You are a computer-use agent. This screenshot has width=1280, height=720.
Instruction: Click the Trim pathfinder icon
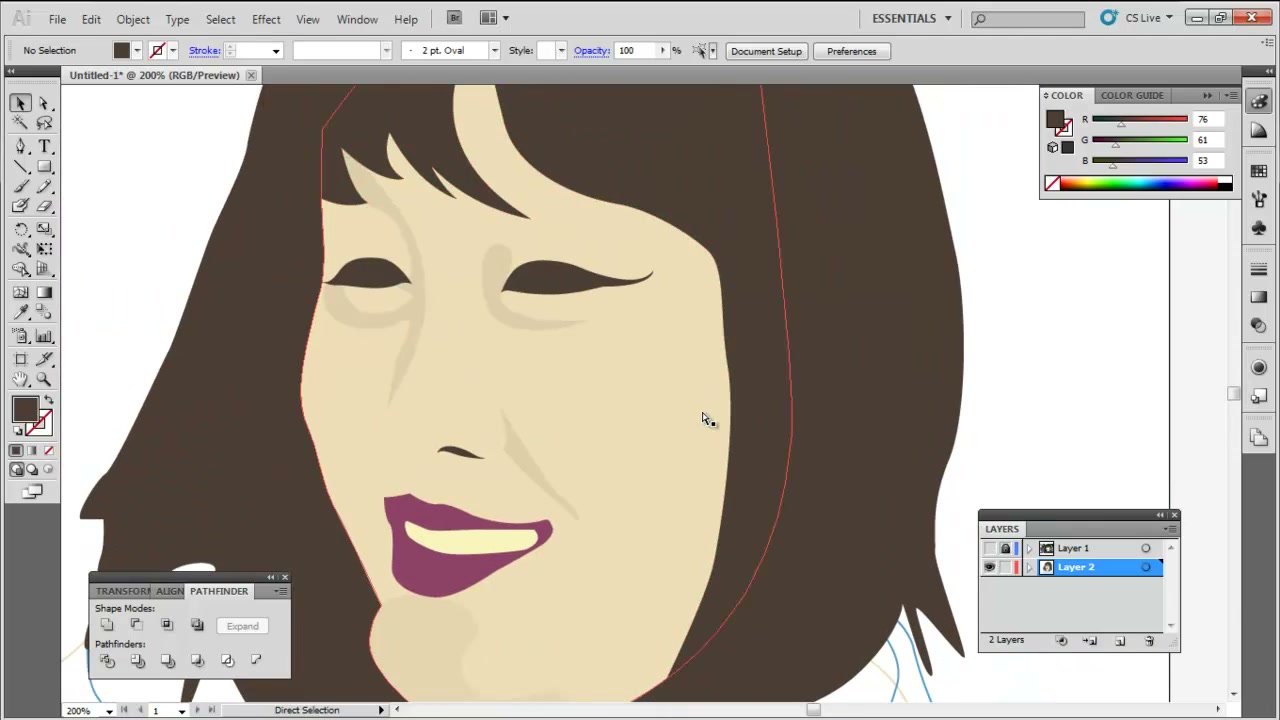(137, 660)
